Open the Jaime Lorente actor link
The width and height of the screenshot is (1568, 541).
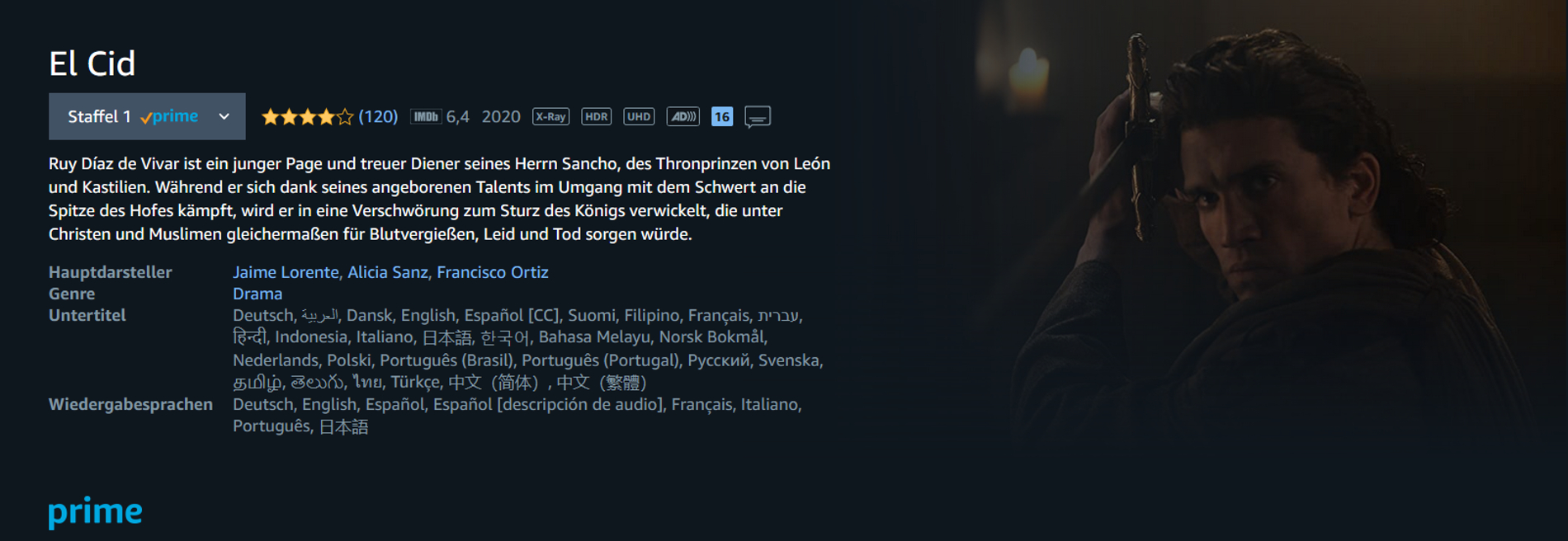[286, 272]
